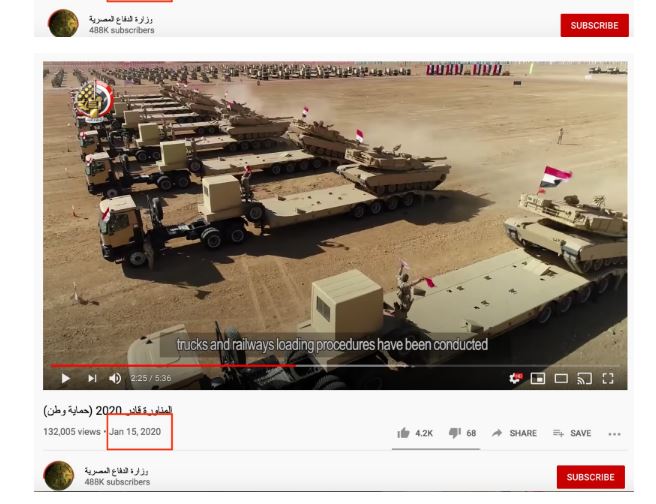Image resolution: width=656 pixels, height=504 pixels.
Task: Click the top red SUBSCRIBE button
Action: click(x=594, y=25)
